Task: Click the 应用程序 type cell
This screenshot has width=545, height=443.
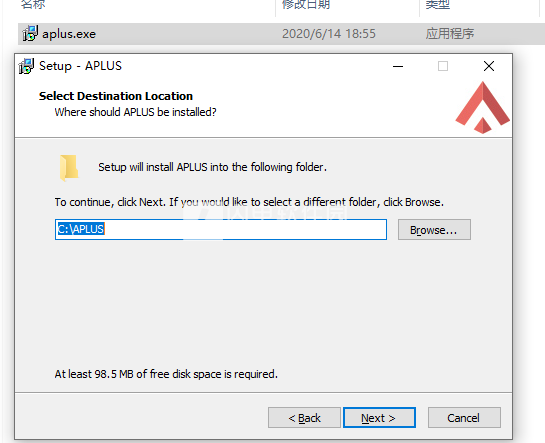Action: click(x=450, y=34)
